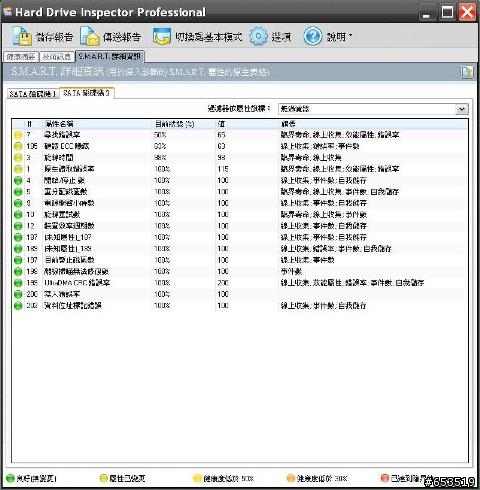Maximize the Hard Drive Inspector window
The height and width of the screenshot is (490, 480).
click(x=447, y=13)
